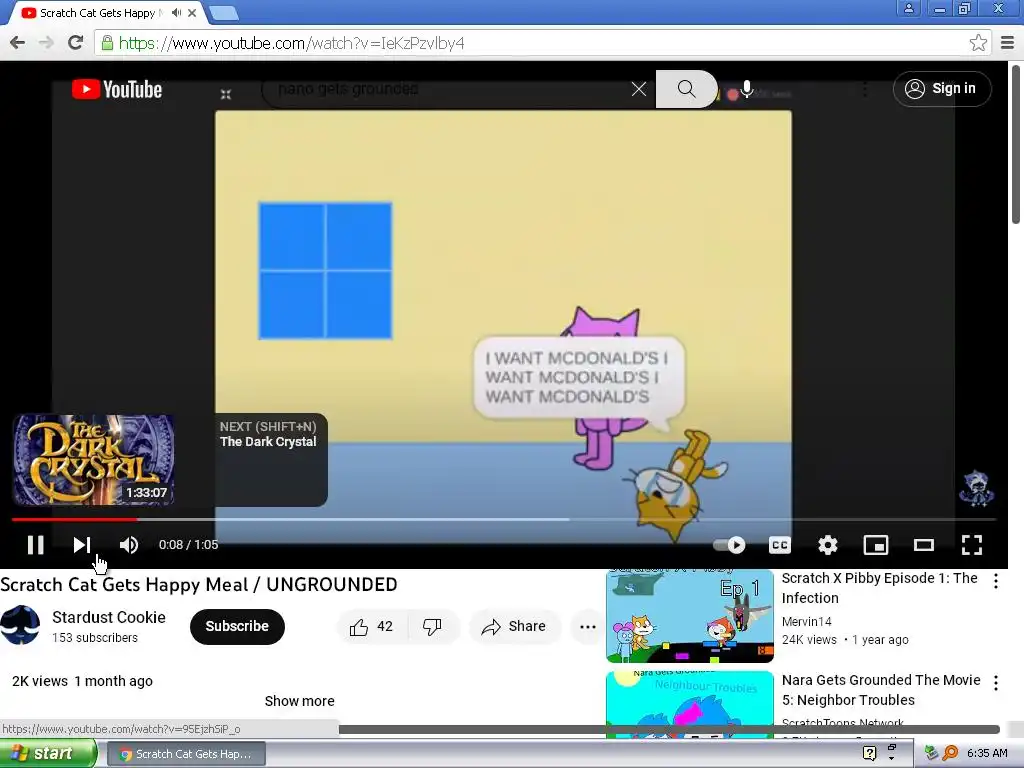The height and width of the screenshot is (768, 1024).
Task: Go back in browser
Action: pos(18,43)
